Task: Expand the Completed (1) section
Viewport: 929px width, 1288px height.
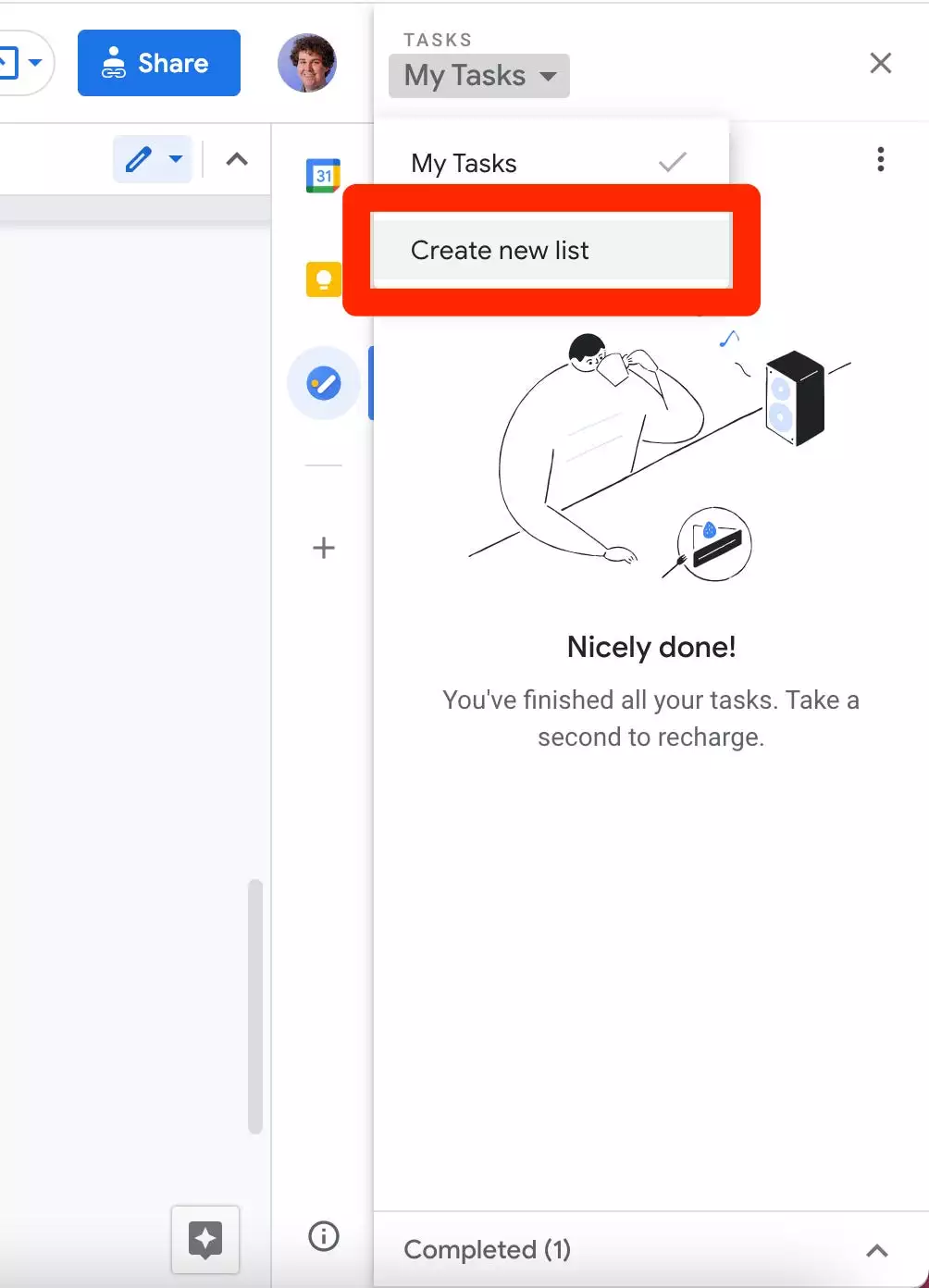Action: tap(875, 1250)
